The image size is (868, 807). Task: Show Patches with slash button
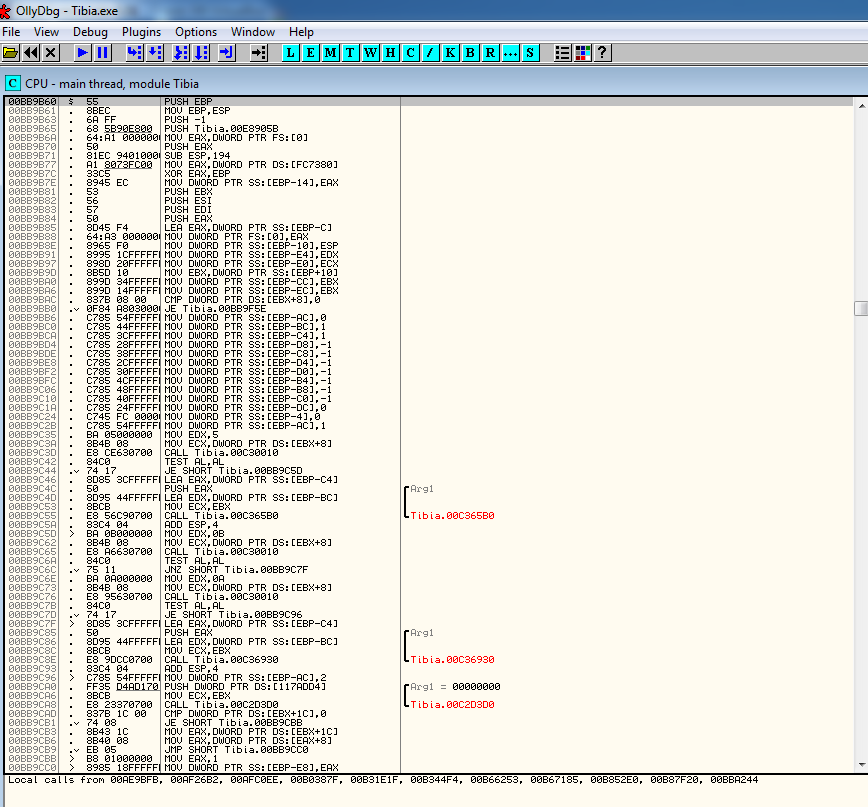click(430, 53)
